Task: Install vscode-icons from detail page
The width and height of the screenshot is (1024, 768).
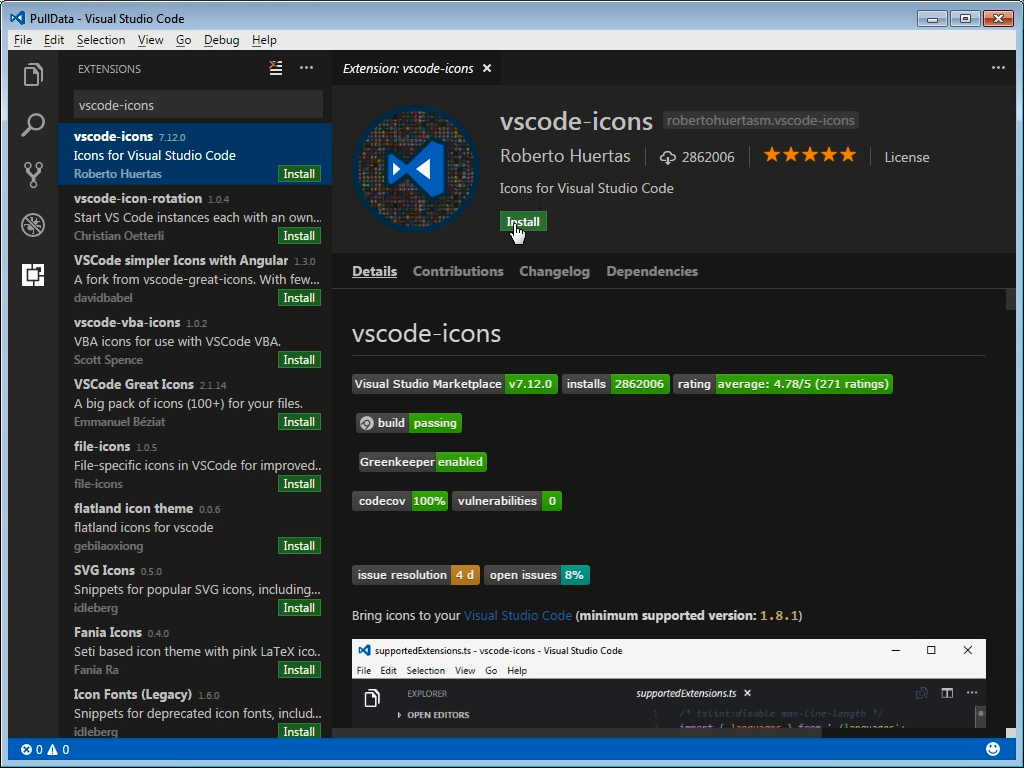Action: 523,221
